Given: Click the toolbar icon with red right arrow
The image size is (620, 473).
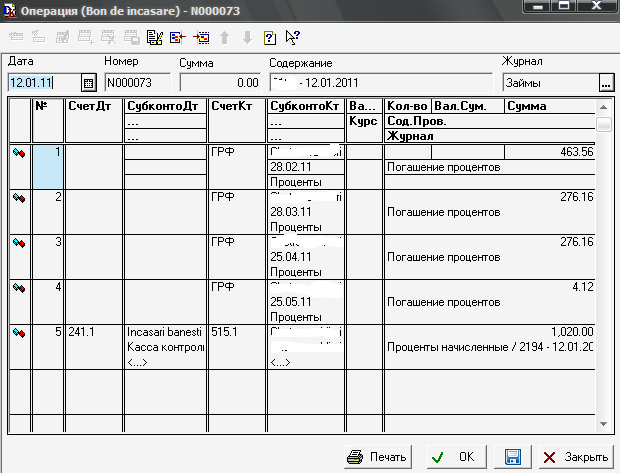Looking at the screenshot, I should pyautogui.click(x=200, y=39).
